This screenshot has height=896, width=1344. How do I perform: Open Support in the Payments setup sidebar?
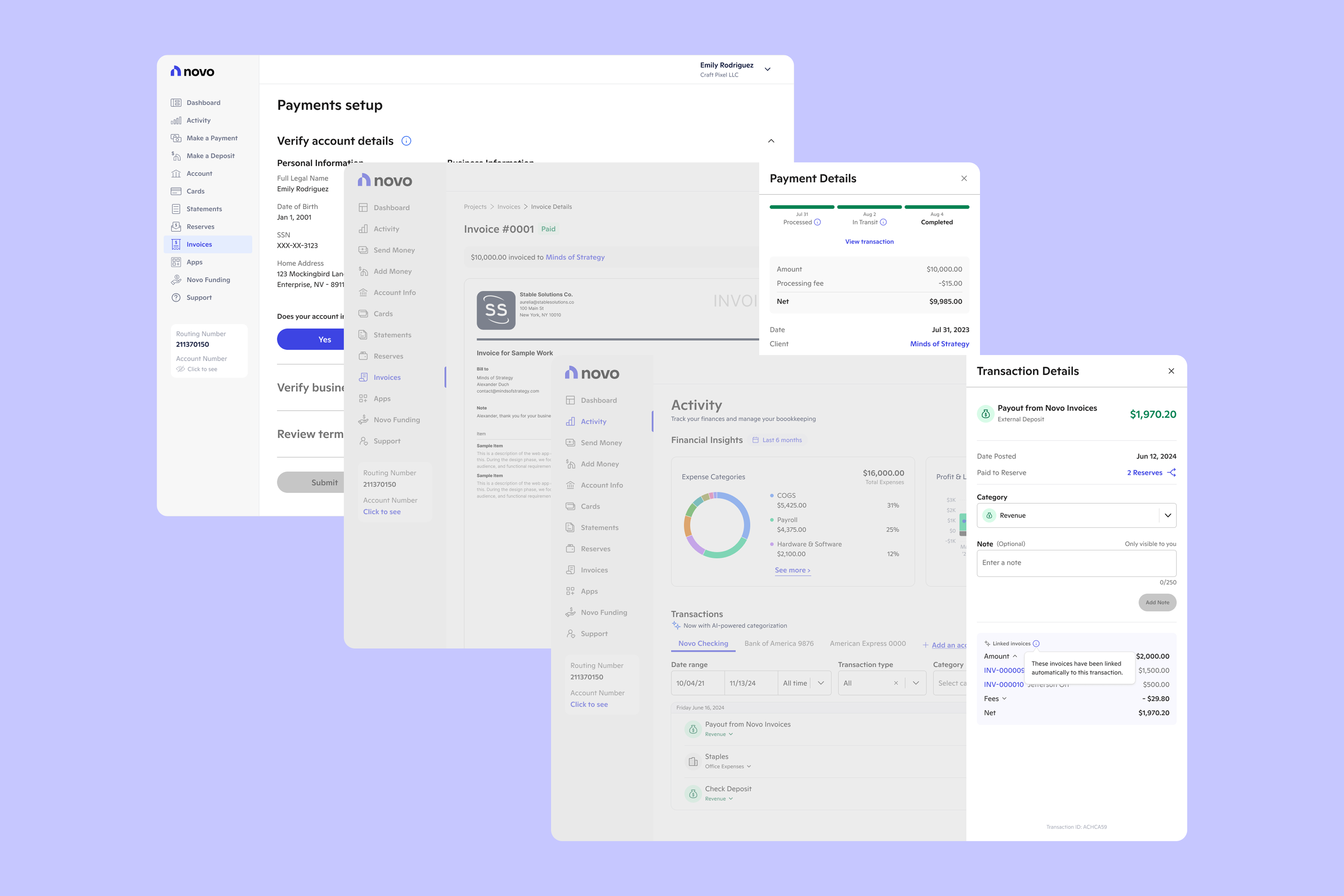(x=191, y=298)
